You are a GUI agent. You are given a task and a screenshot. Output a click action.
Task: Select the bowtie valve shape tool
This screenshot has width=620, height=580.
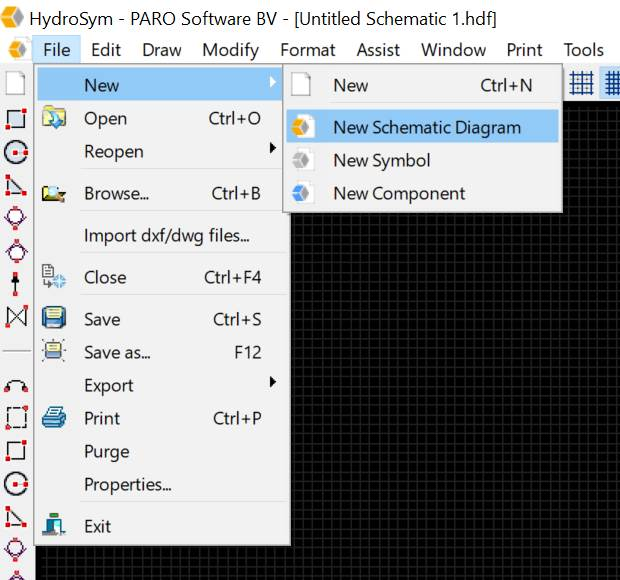click(16, 317)
